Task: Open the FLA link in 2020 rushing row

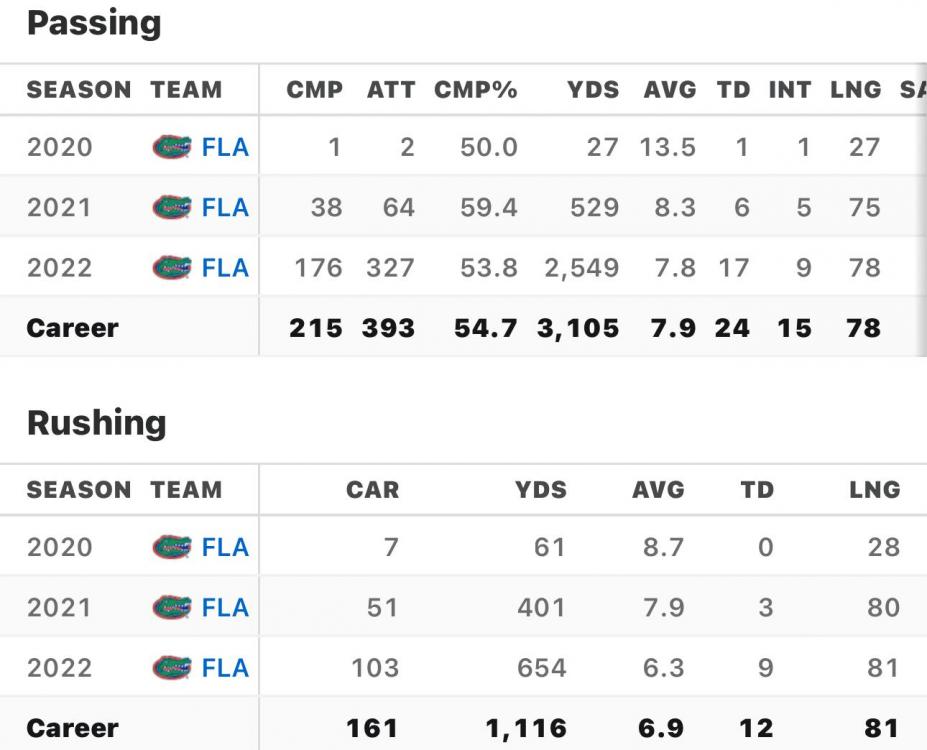Action: point(225,548)
